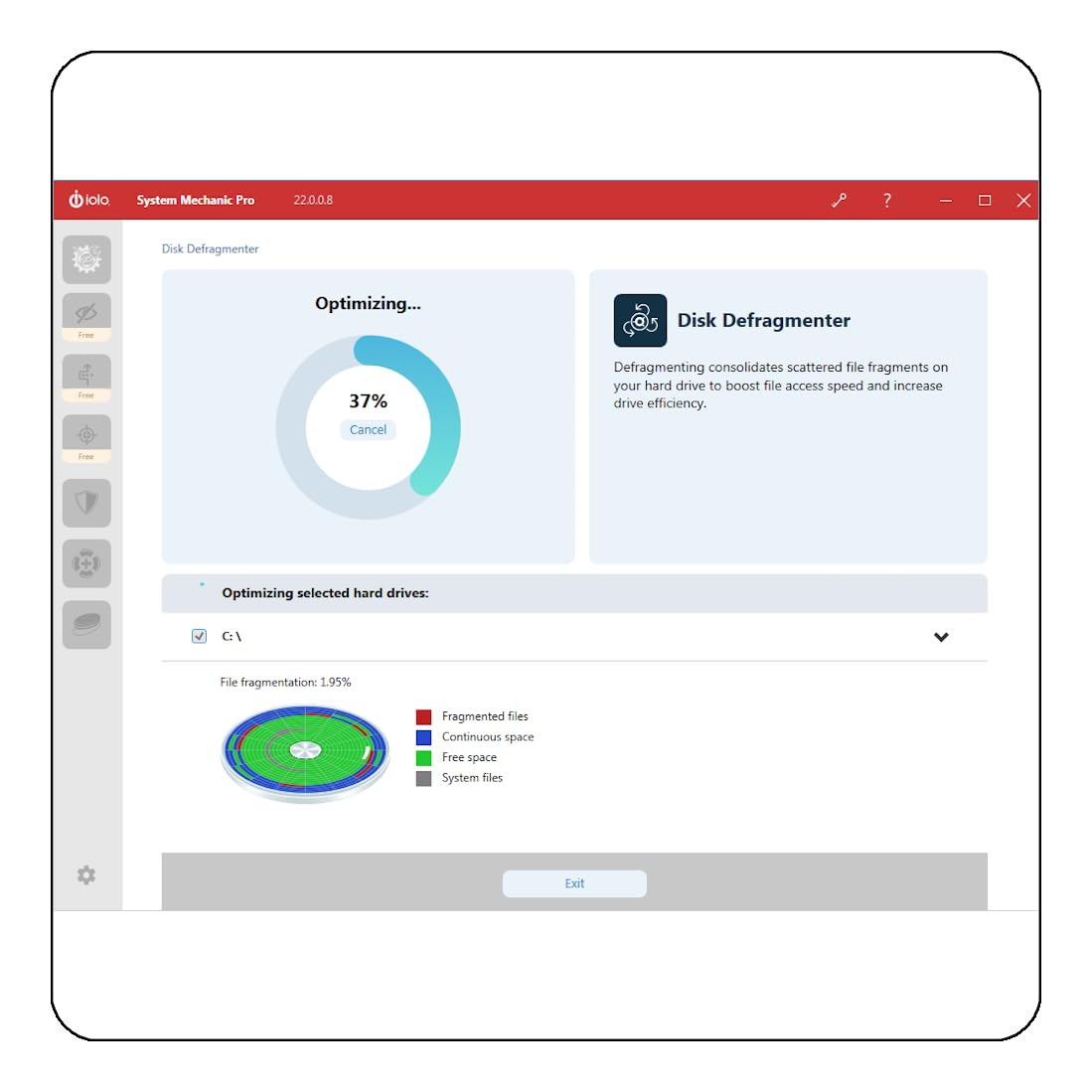This screenshot has height=1092, width=1092.
Task: Click 'File fragmentation: 1.95%' text
Action: (x=285, y=682)
